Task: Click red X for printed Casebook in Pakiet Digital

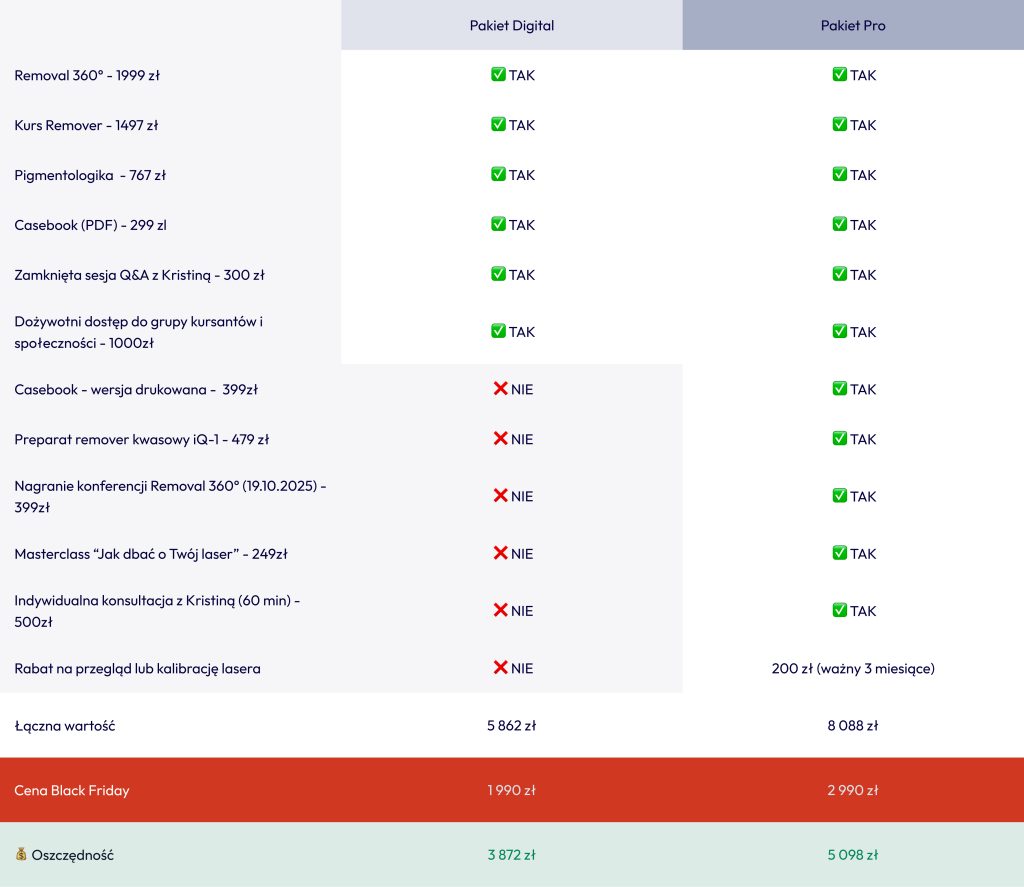Action: 500,389
